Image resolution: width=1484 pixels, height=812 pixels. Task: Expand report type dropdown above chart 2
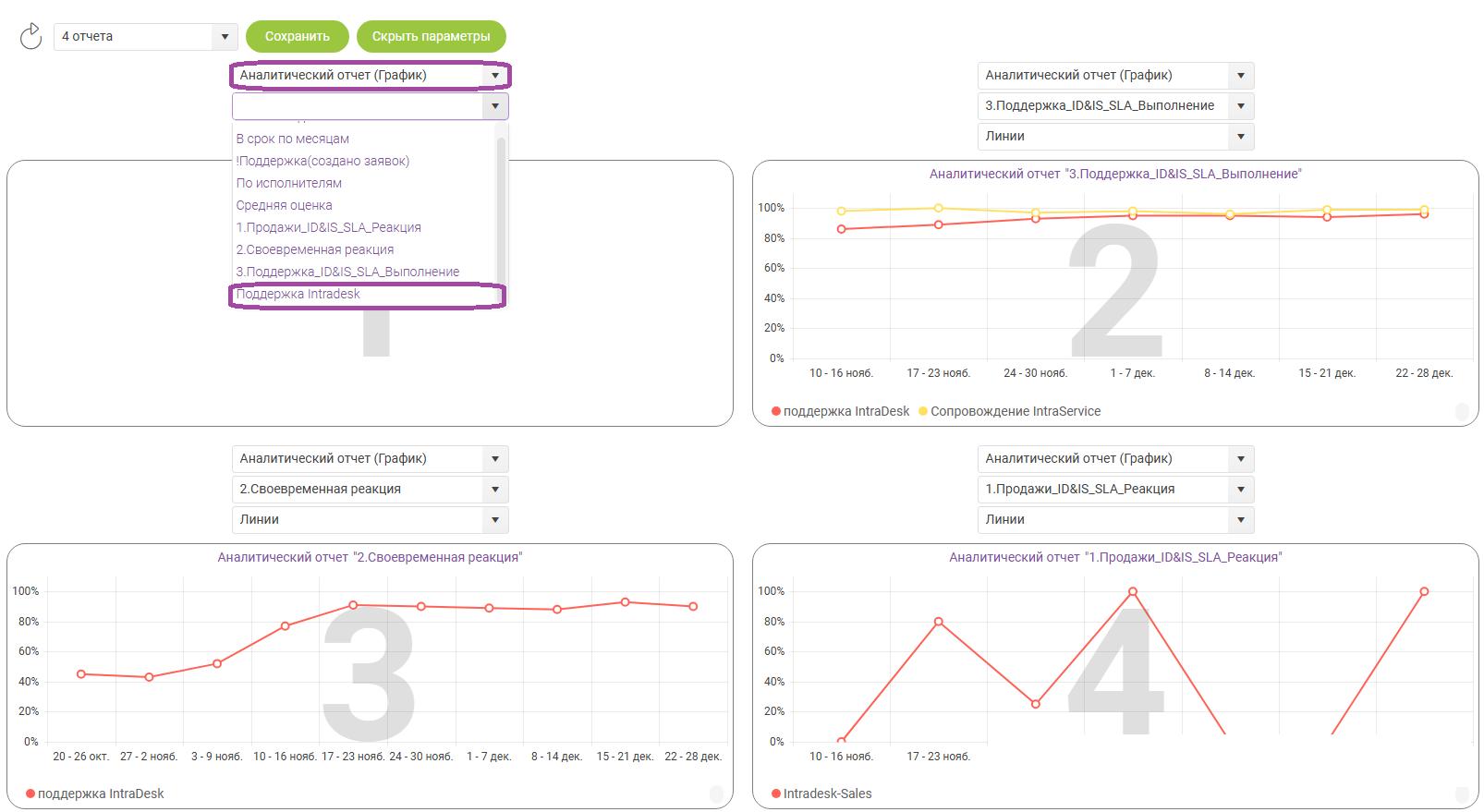[x=1114, y=76]
